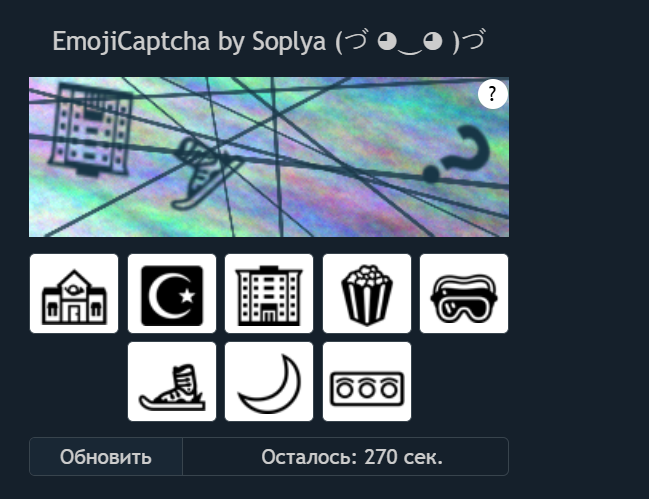The image size is (649, 499).
Task: Click the word 'by' in the title
Action: pos(231,42)
